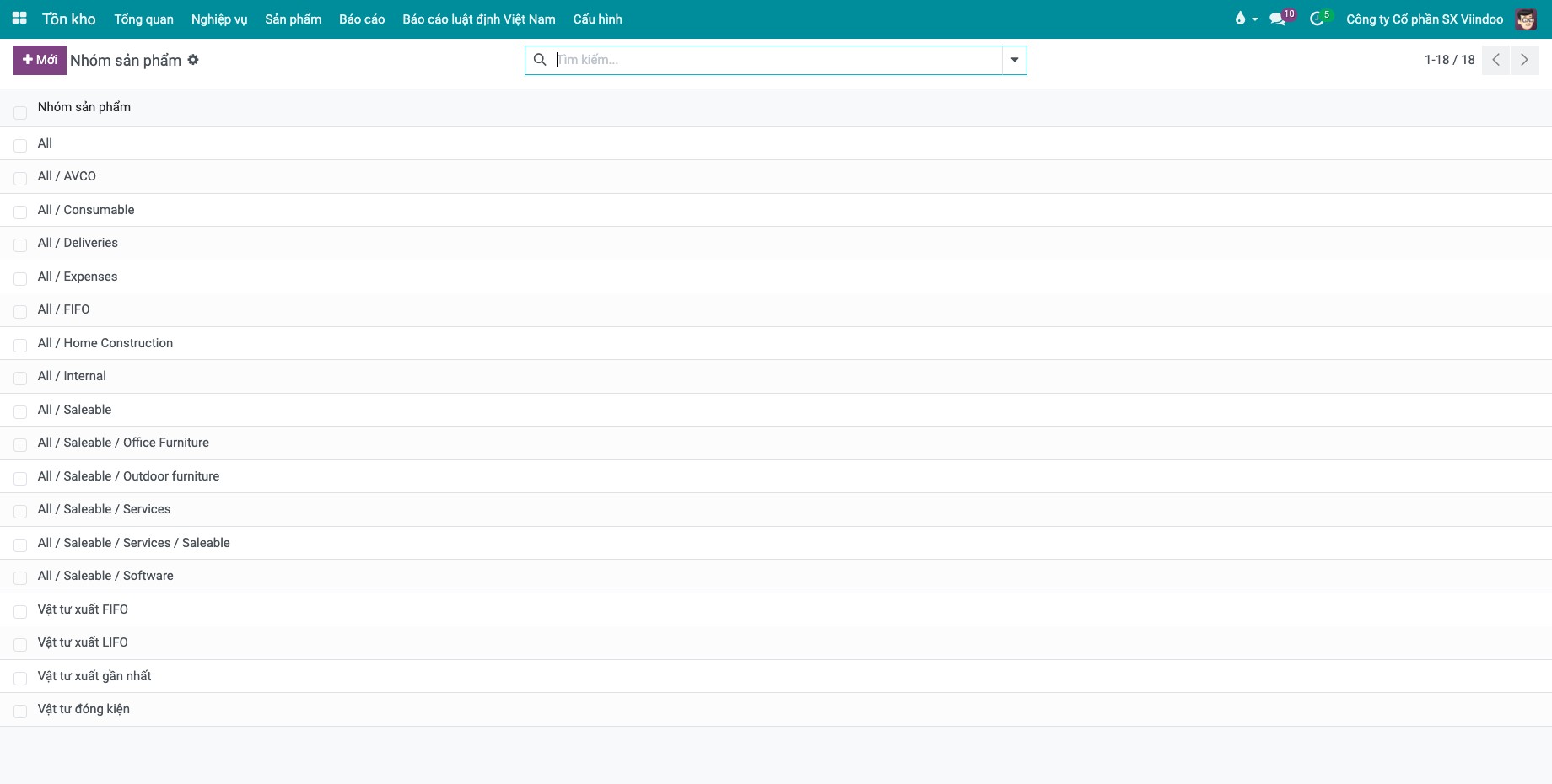
Task: Check the box for All / AVCO
Action: [20, 179]
